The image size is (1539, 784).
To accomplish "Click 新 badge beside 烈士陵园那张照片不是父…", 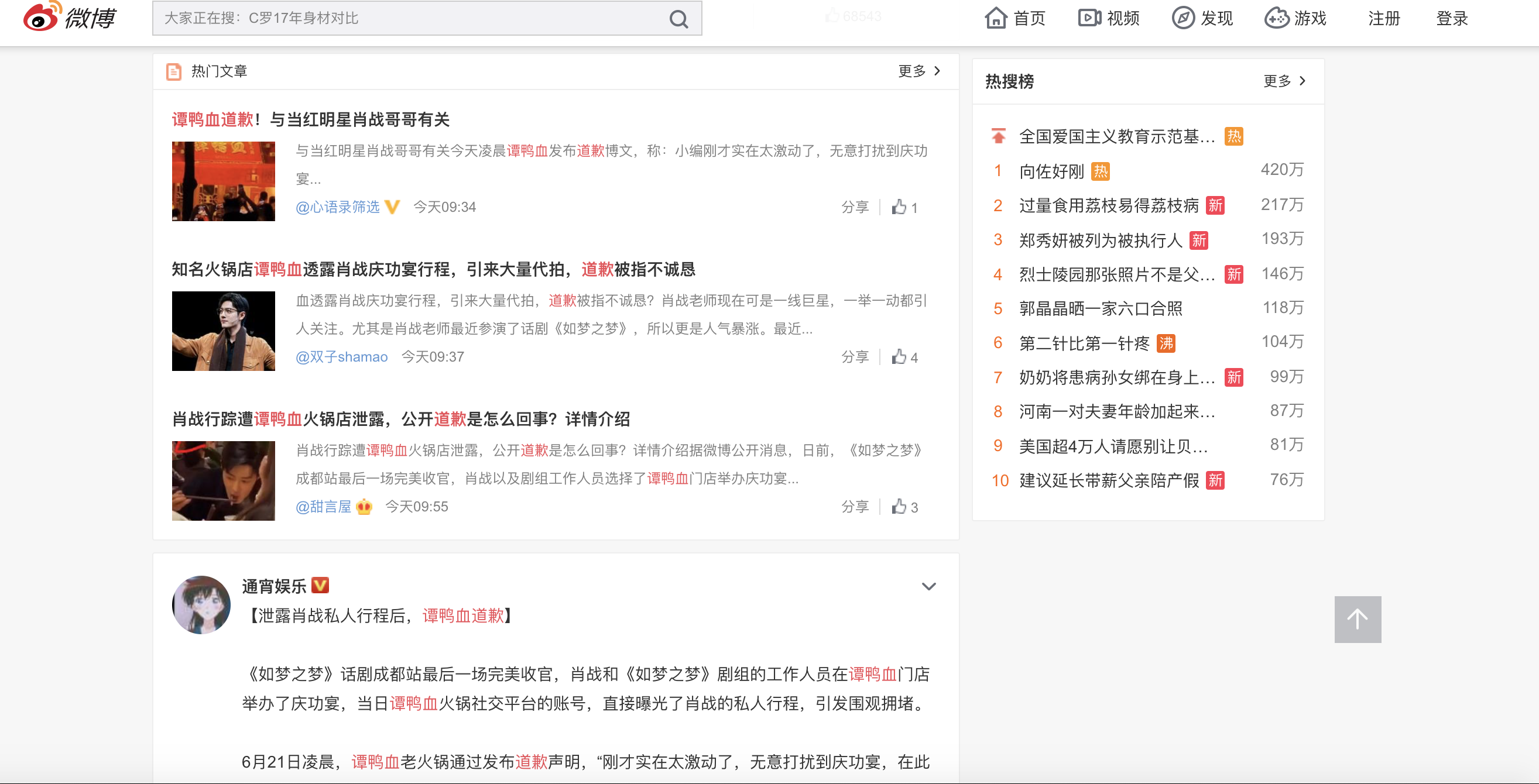I will 1233,274.
